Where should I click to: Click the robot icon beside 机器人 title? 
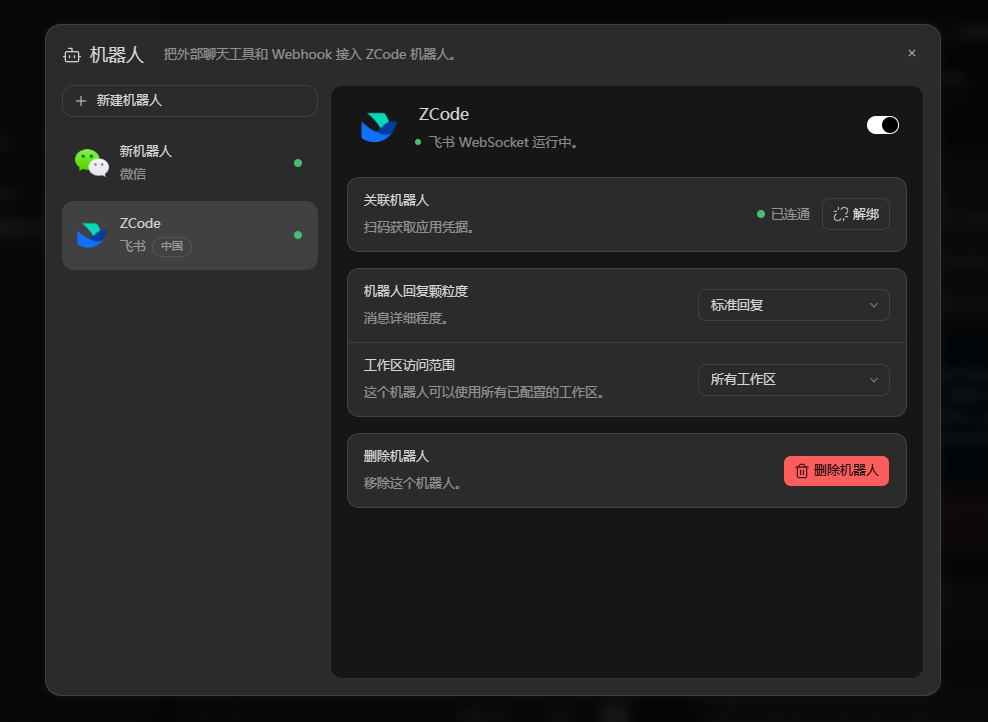[x=72, y=55]
